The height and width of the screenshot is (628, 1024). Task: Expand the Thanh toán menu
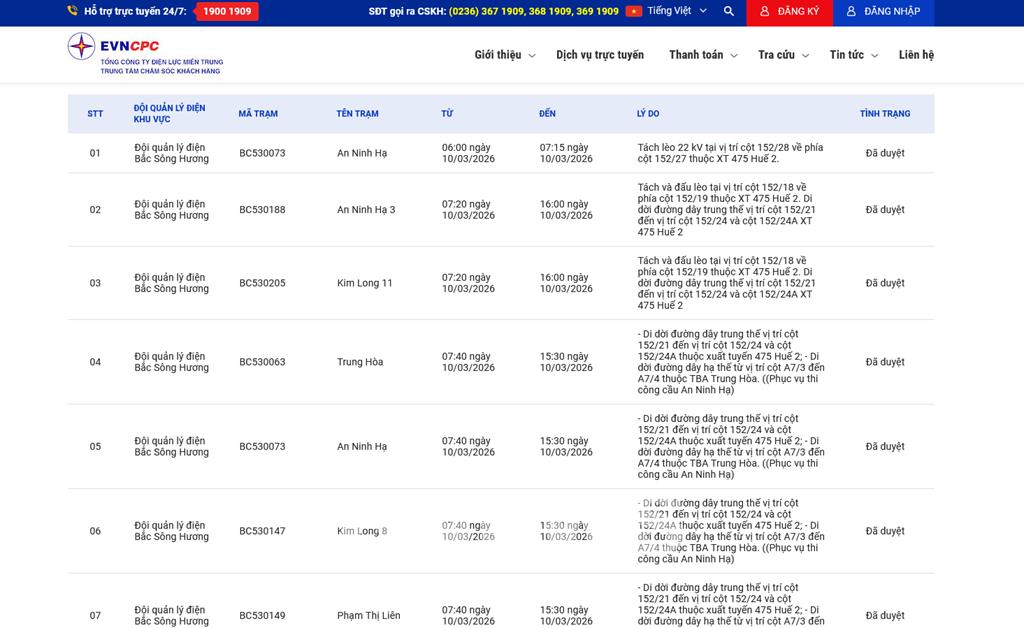702,55
